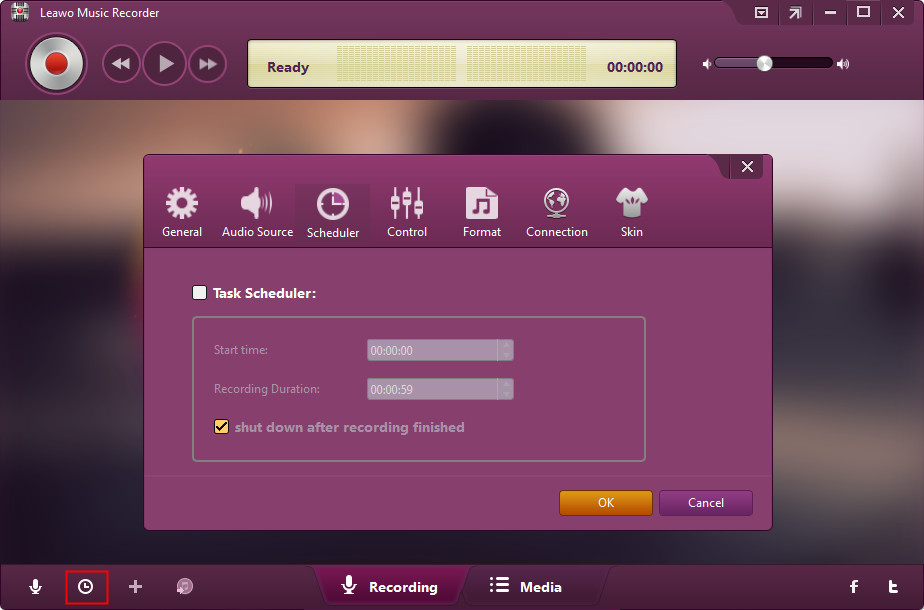
Task: Mute using the low-volume speaker icon
Action: [x=707, y=64]
